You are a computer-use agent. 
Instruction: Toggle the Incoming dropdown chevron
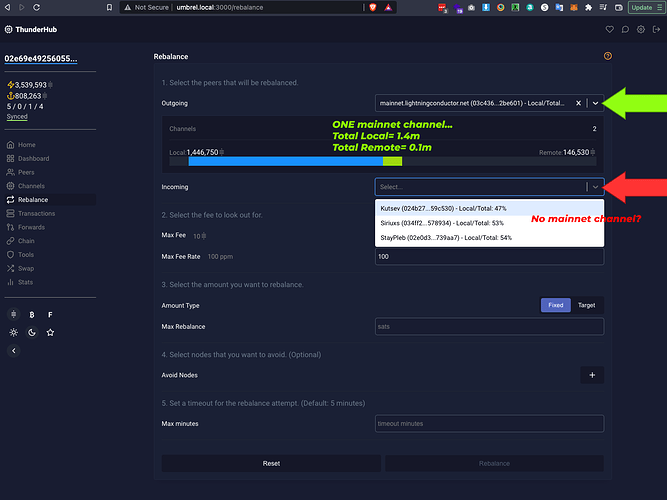coord(596,187)
